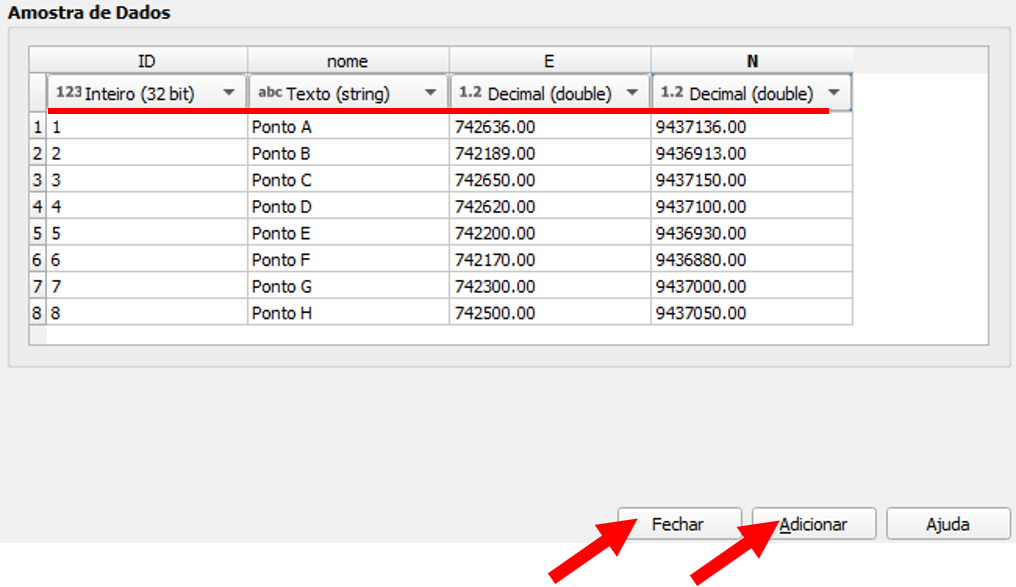Open the E column Decimal (double) dropdown

(x=549, y=93)
